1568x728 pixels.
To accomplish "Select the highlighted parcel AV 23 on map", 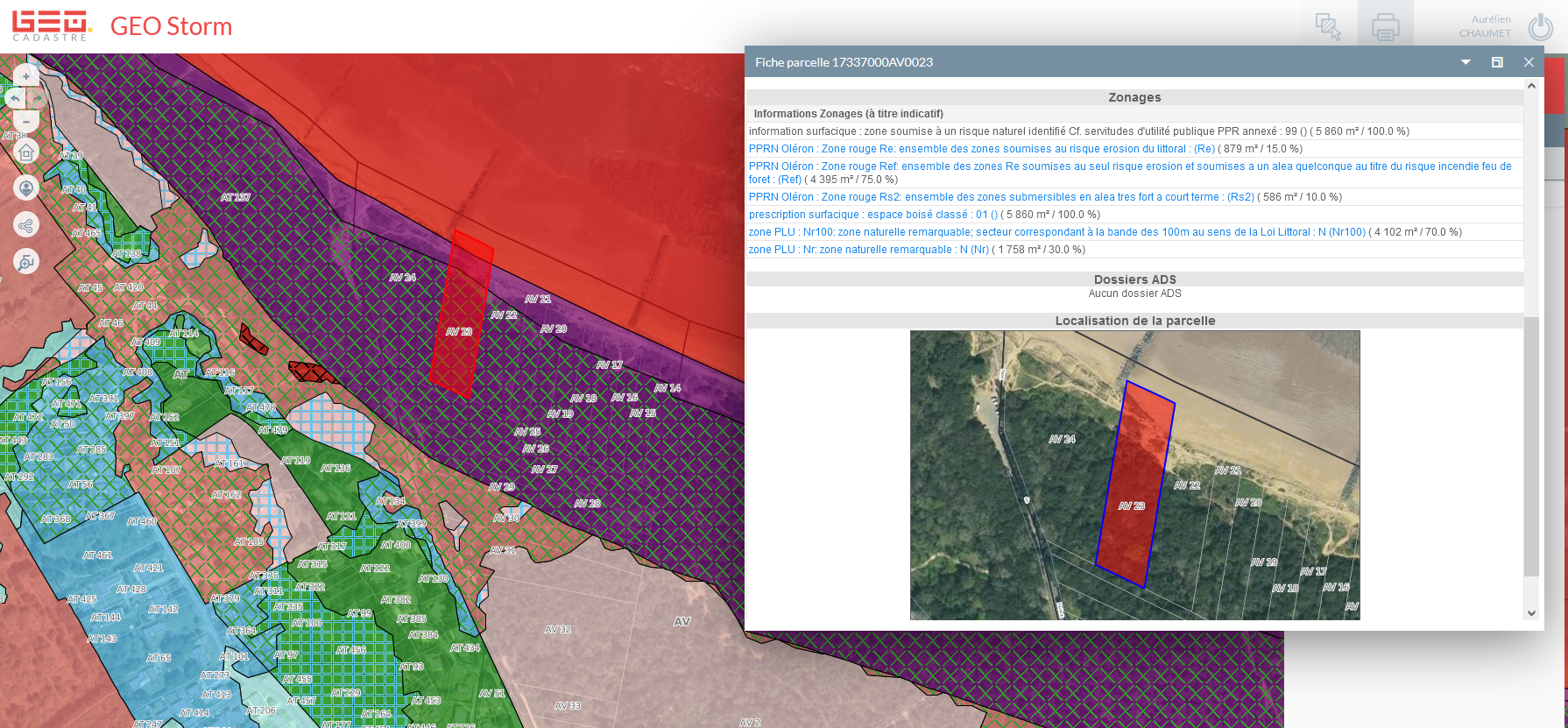I will (x=461, y=315).
